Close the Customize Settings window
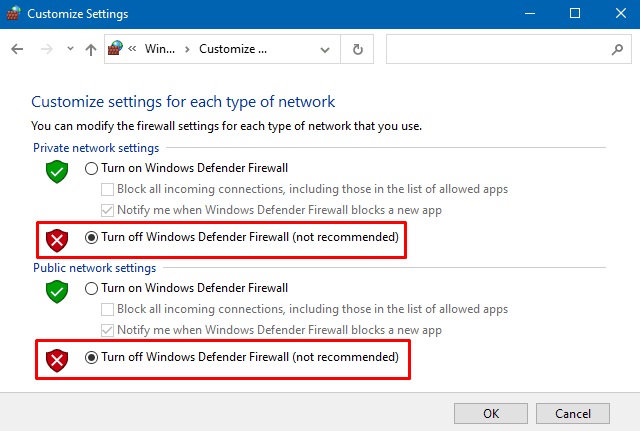This screenshot has width=640, height=431. pyautogui.click(x=620, y=13)
